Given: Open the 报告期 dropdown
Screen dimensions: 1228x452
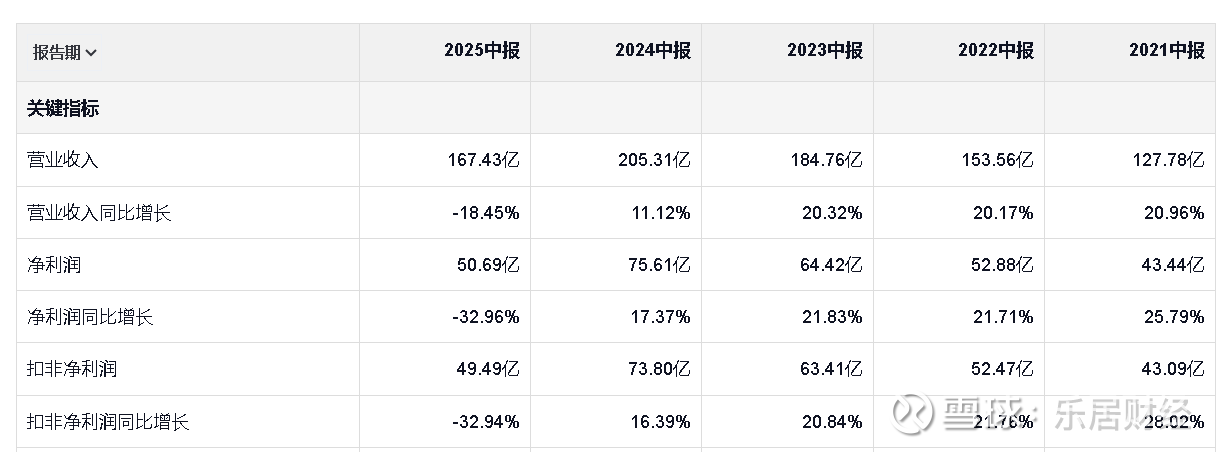Looking at the screenshot, I should [65, 52].
